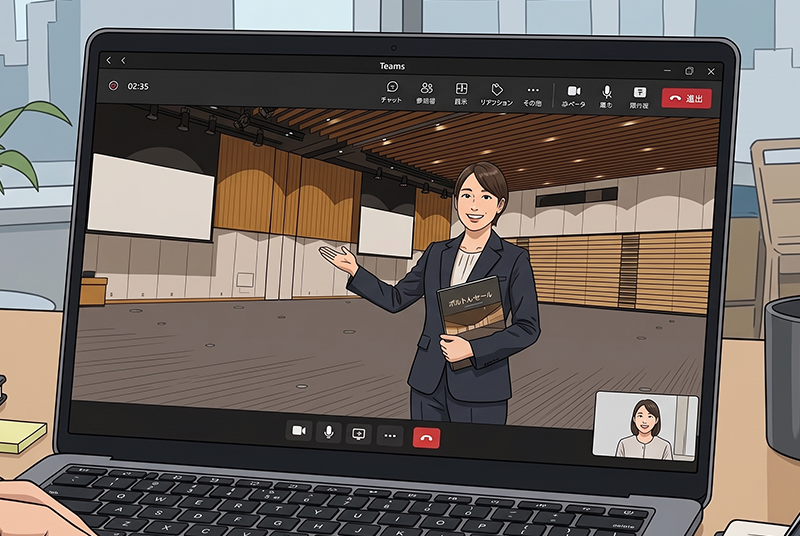Toggle the camera in the top toolbar
This screenshot has height=536, width=800.
coord(573,96)
